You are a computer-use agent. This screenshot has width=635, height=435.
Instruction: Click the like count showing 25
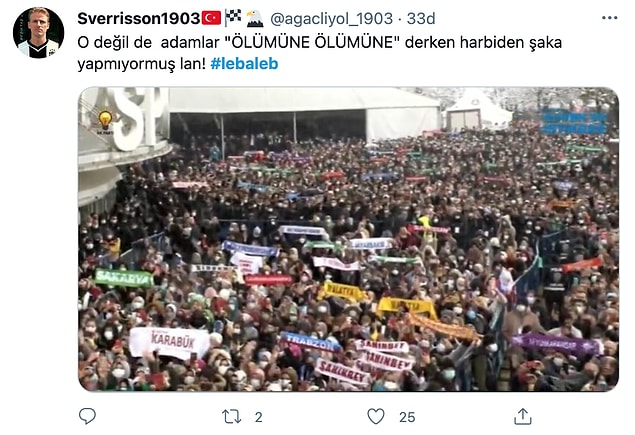407,417
